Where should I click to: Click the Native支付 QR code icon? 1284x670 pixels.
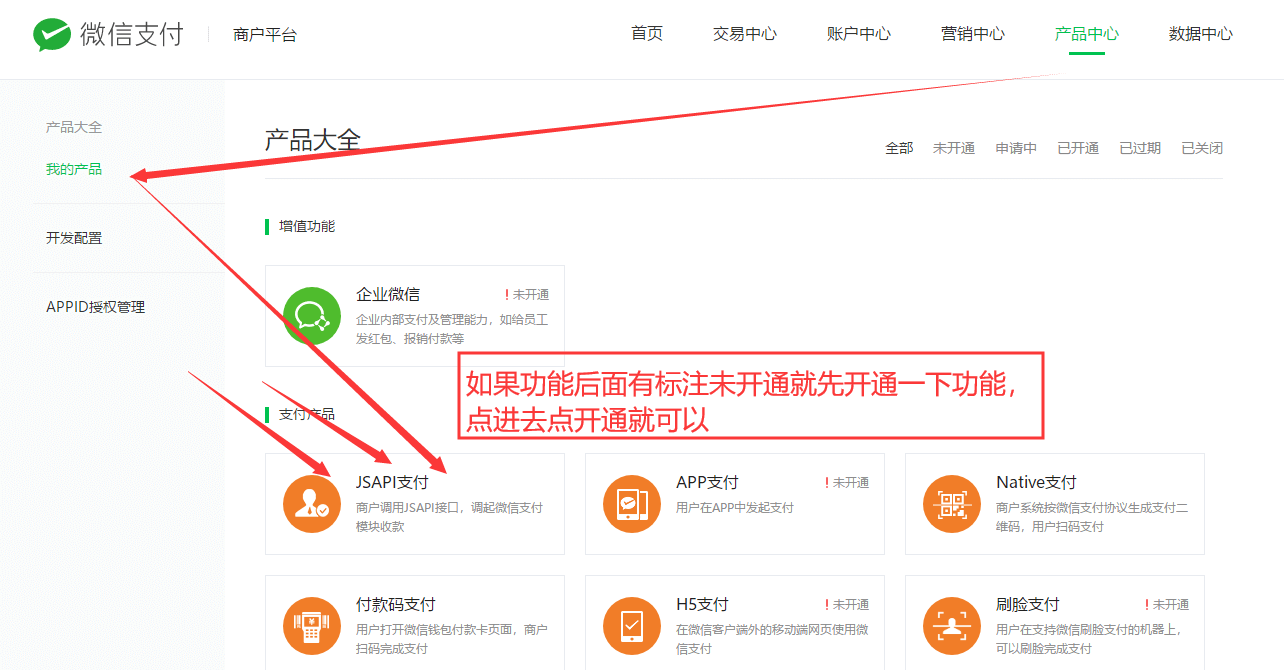pyautogui.click(x=952, y=504)
